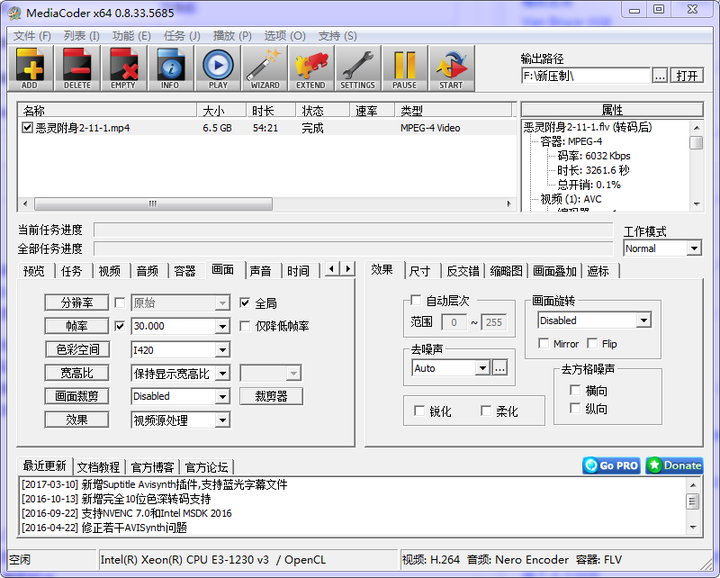
Task: Click file list horizontal scroll left arrow
Action: (25, 203)
